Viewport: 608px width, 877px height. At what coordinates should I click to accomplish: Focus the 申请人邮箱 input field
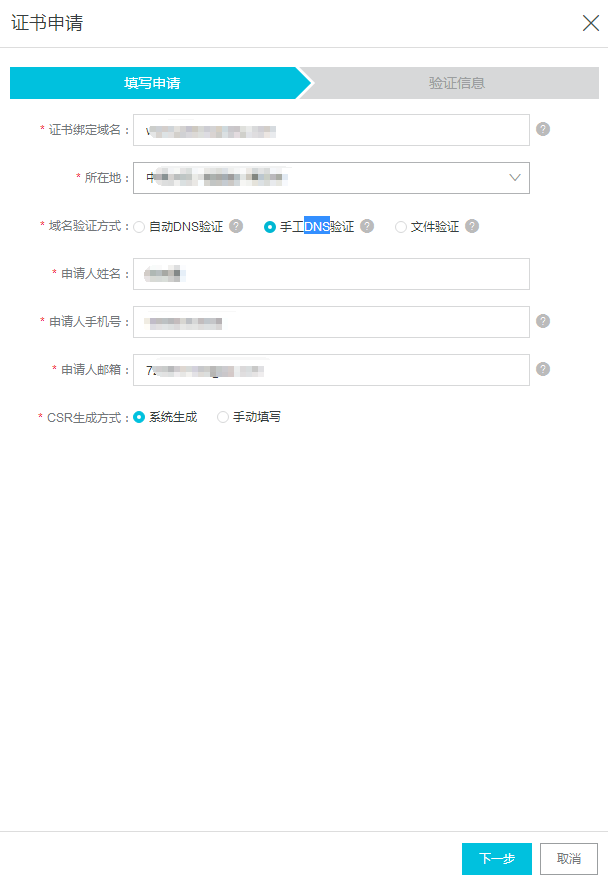(x=330, y=370)
